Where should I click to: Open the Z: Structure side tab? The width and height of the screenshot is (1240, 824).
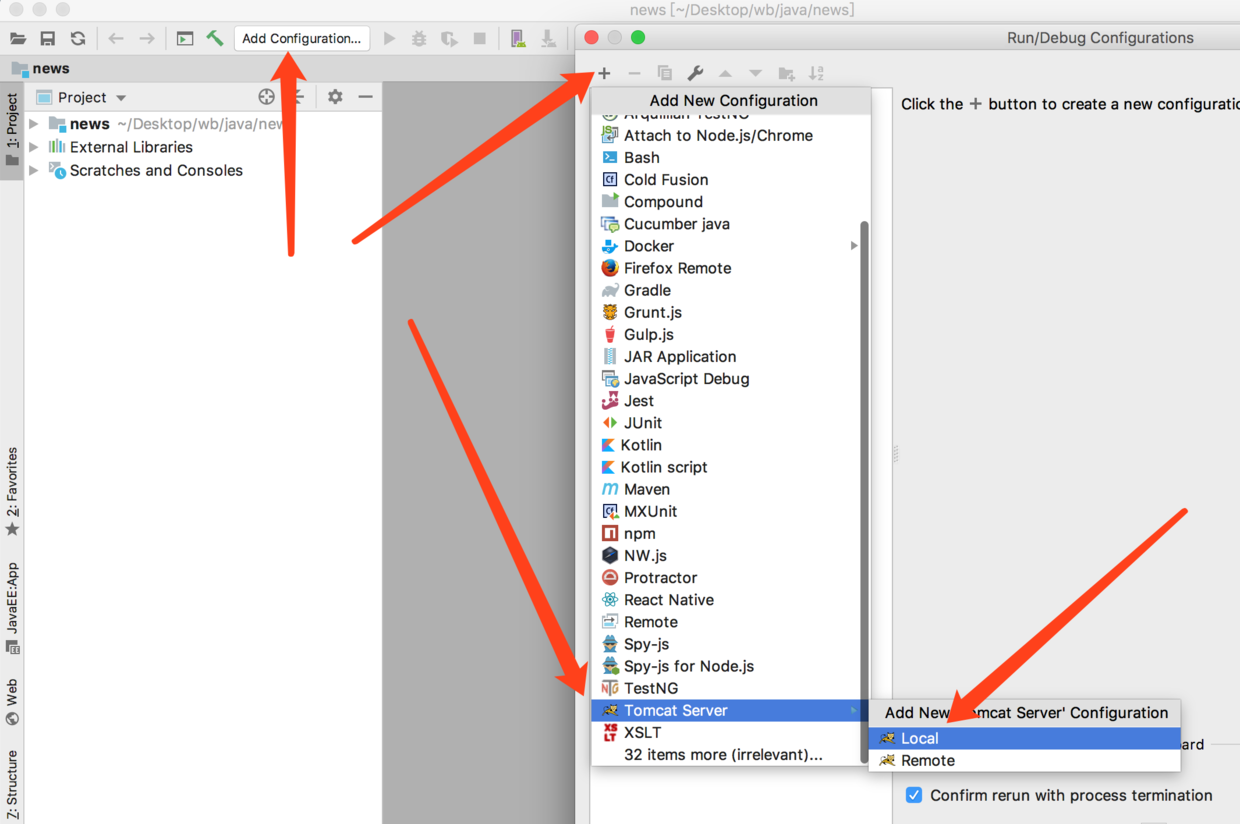click(12, 783)
